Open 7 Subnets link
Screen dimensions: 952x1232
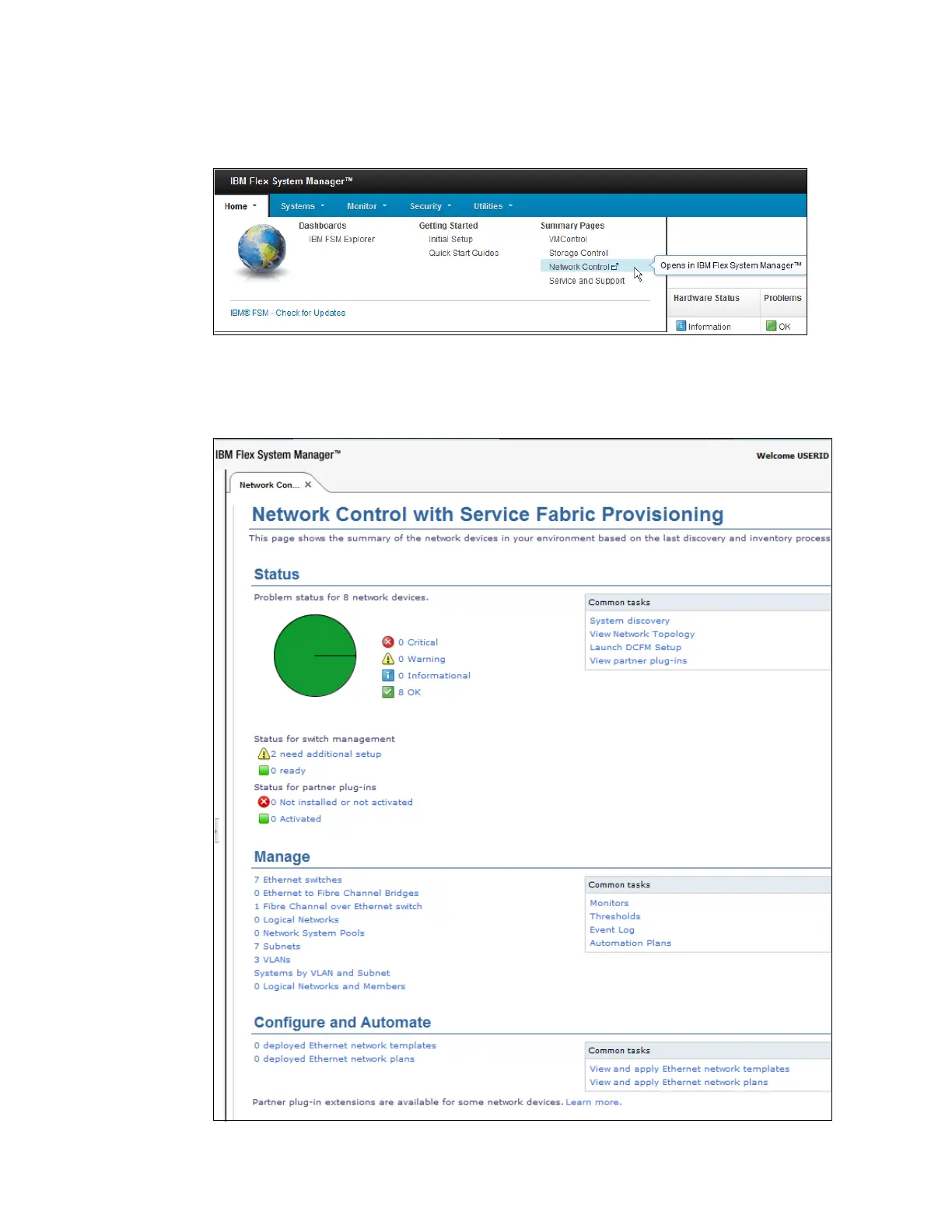click(x=277, y=946)
